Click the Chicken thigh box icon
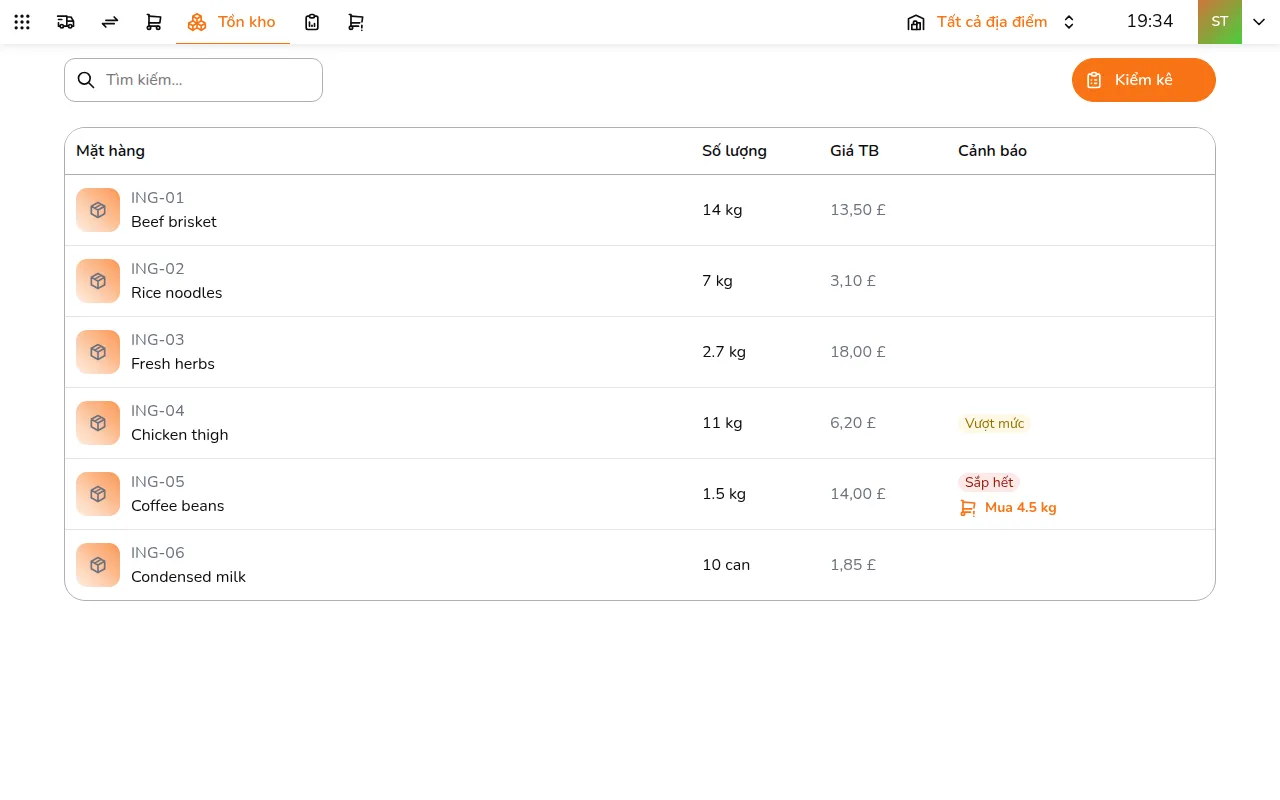The width and height of the screenshot is (1280, 800). (x=98, y=423)
